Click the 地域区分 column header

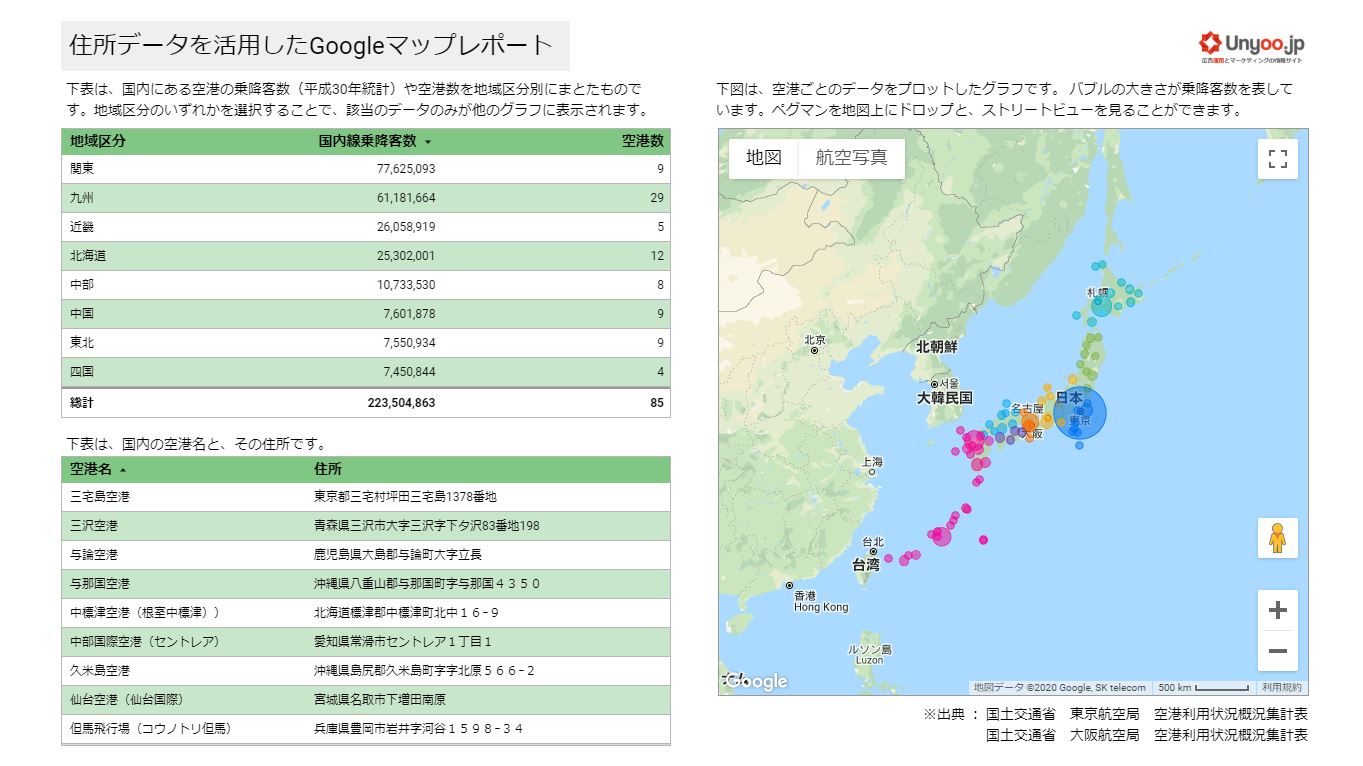click(x=98, y=141)
